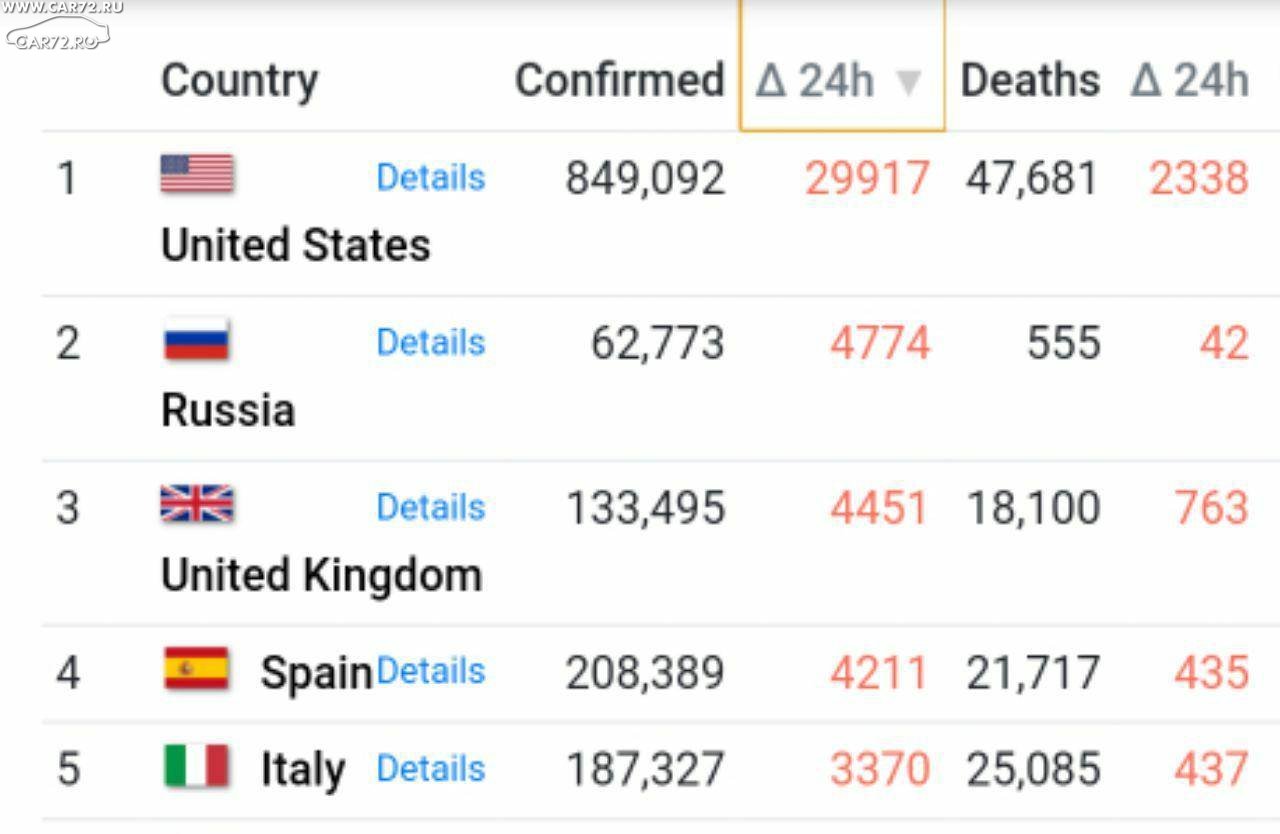
Task: Open Details link for Russia
Action: (431, 342)
